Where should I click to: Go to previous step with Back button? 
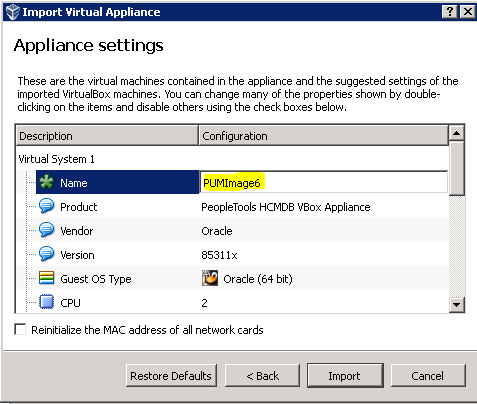tap(262, 376)
